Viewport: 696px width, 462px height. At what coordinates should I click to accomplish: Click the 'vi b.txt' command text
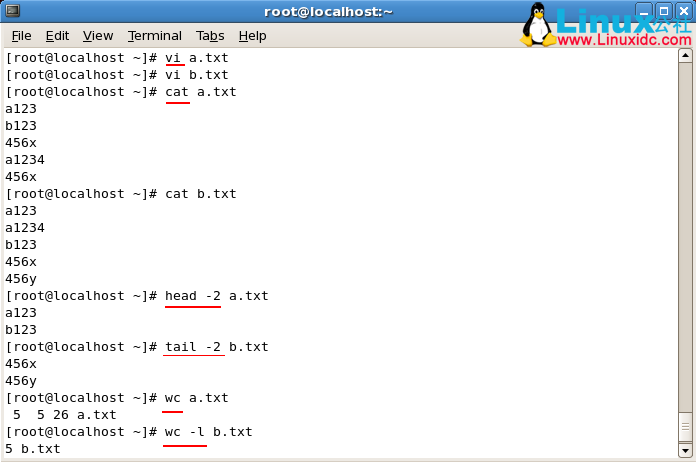pyautogui.click(x=197, y=75)
